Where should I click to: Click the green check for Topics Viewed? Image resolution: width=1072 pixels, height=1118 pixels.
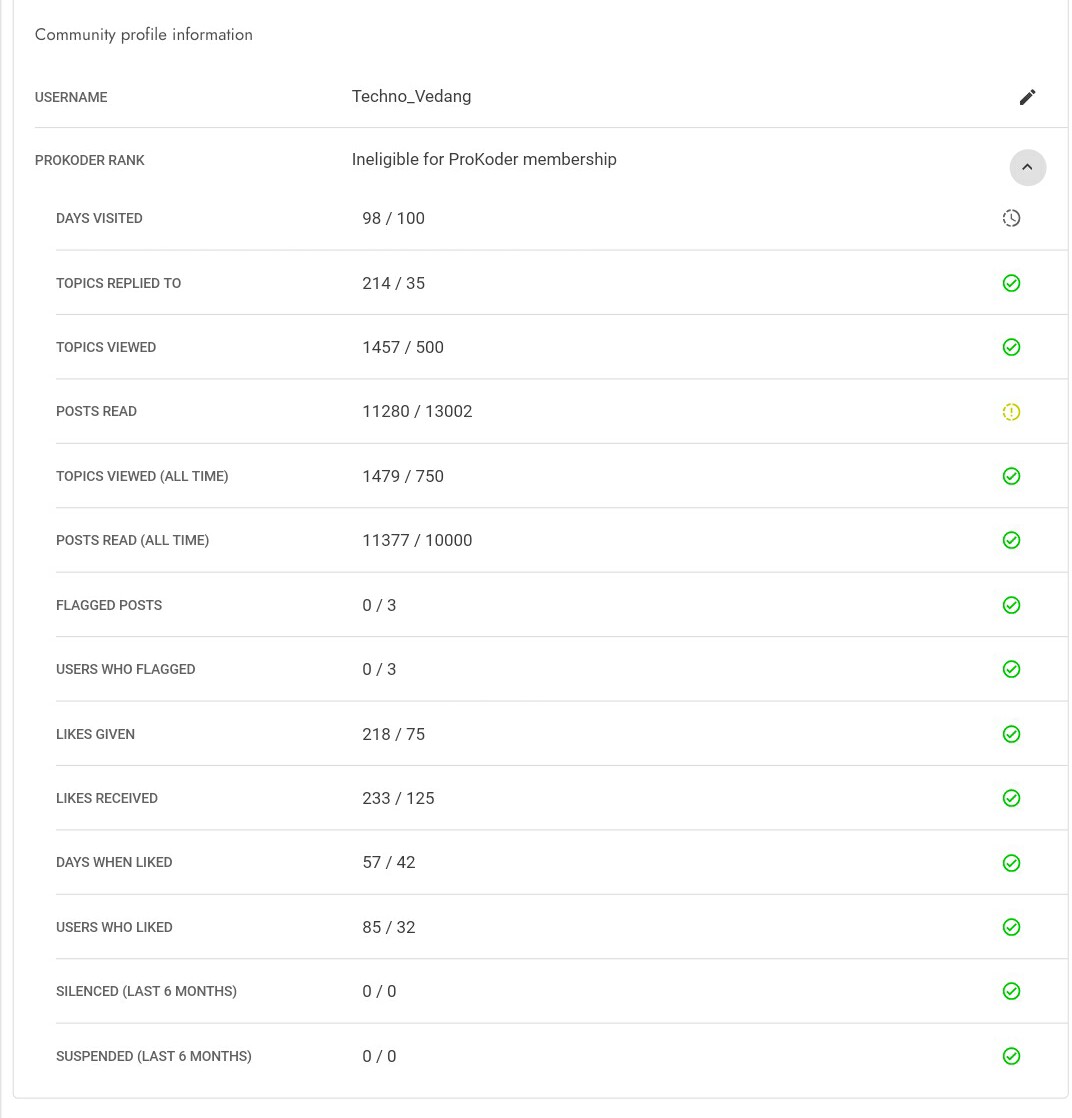pos(1011,347)
